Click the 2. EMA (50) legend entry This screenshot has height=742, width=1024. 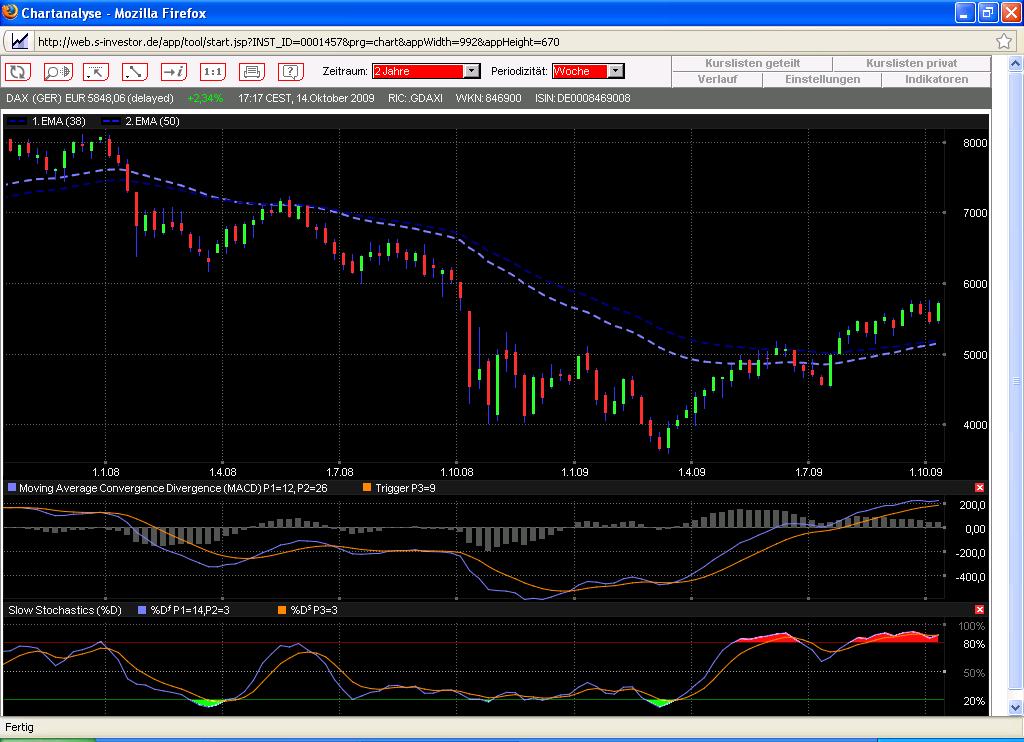tap(140, 121)
